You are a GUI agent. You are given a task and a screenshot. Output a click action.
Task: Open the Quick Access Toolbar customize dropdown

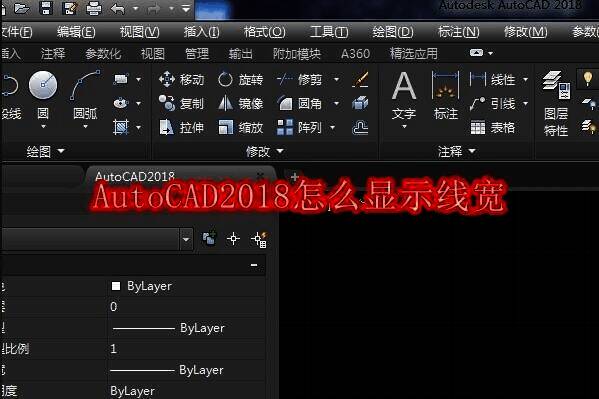pos(186,8)
